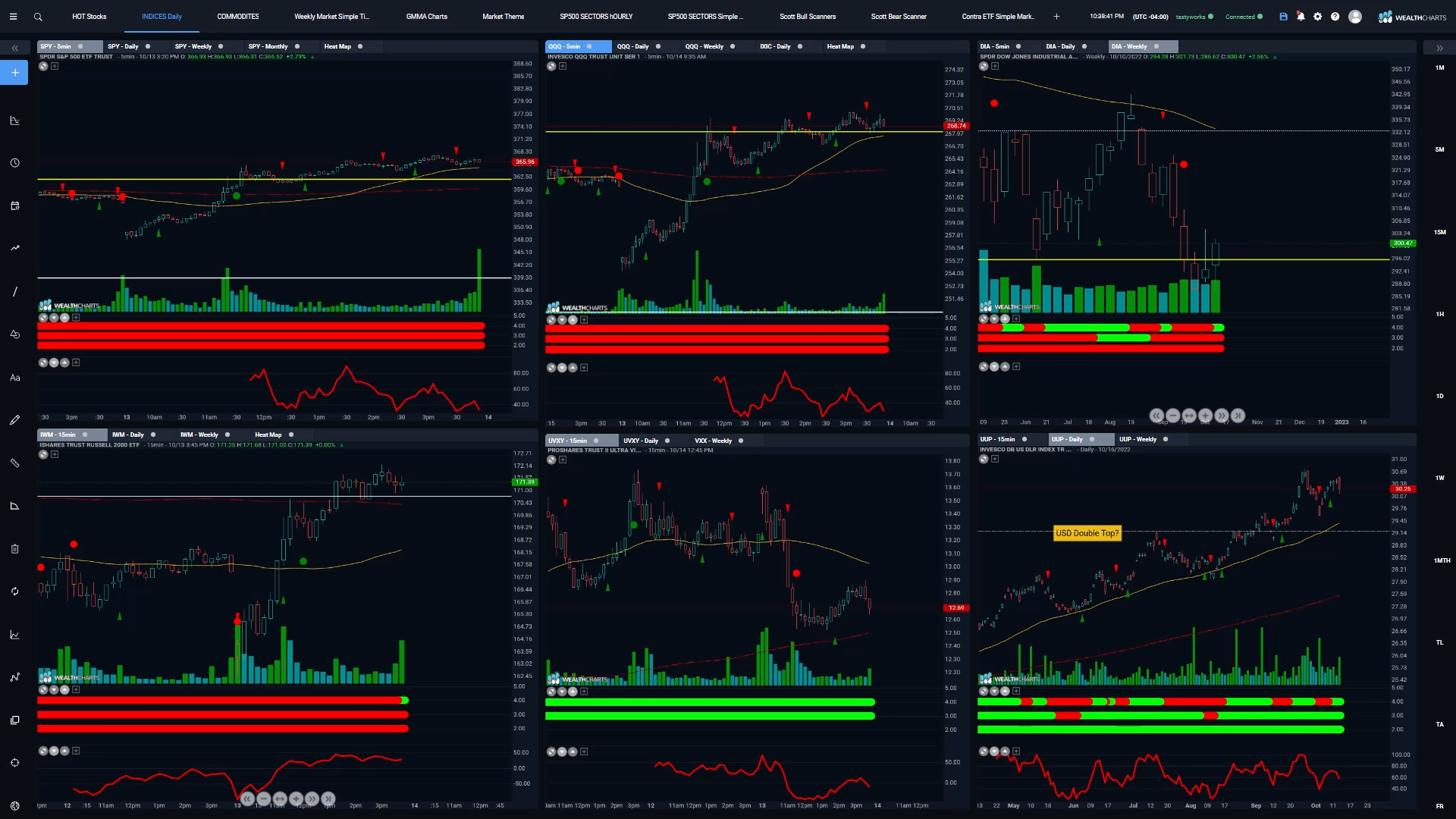The height and width of the screenshot is (819, 1456).
Task: Open the GMMA Charts tab
Action: pyautogui.click(x=426, y=17)
